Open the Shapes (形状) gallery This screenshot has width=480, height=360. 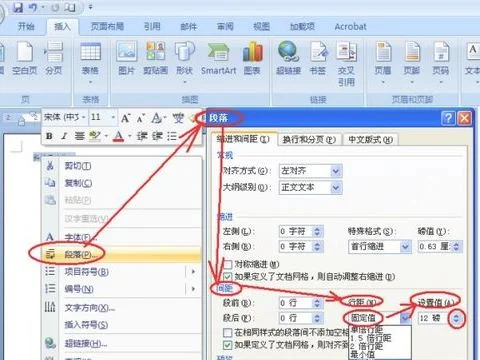(184, 62)
